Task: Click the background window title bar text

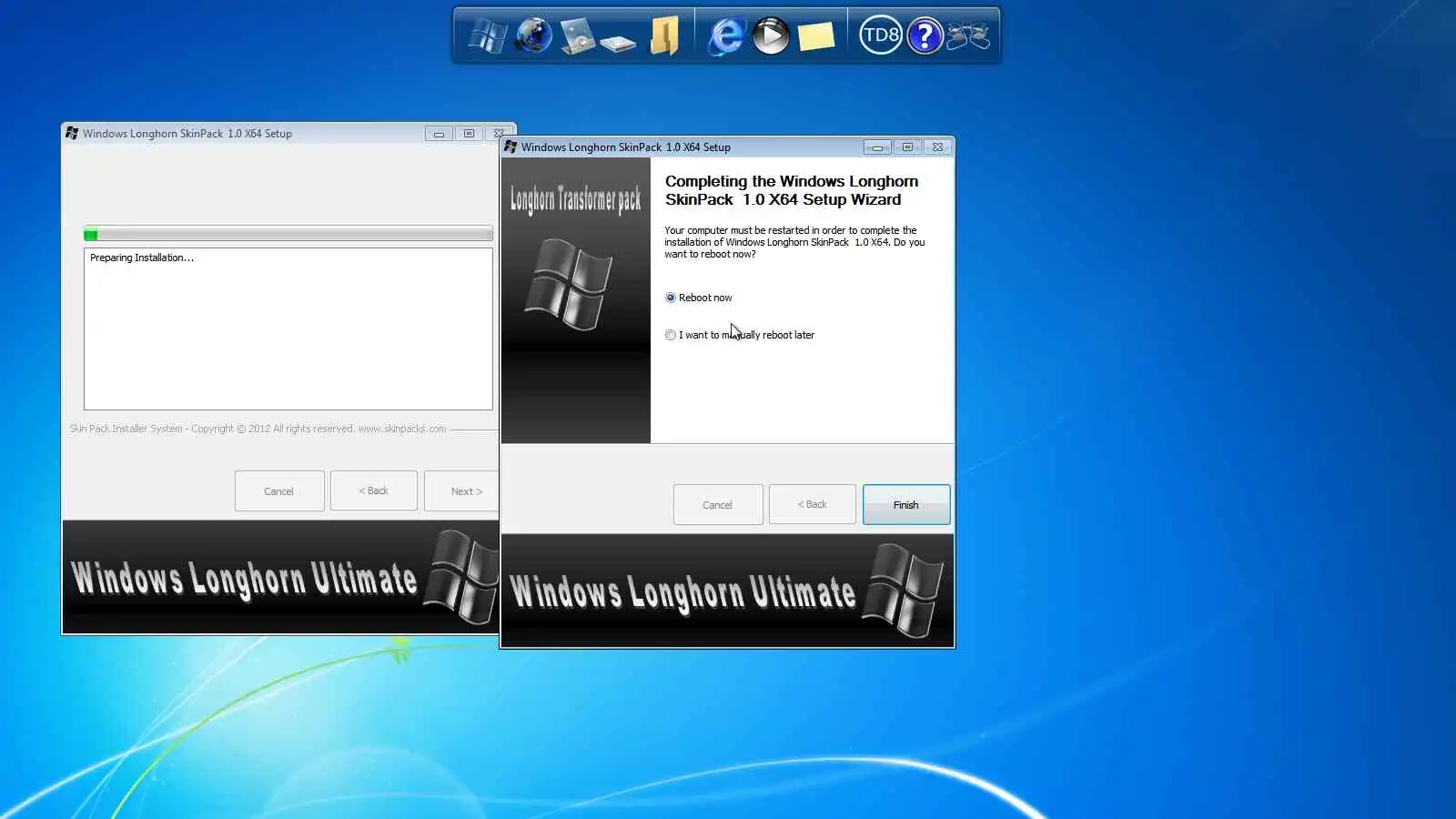Action: pyautogui.click(x=187, y=134)
